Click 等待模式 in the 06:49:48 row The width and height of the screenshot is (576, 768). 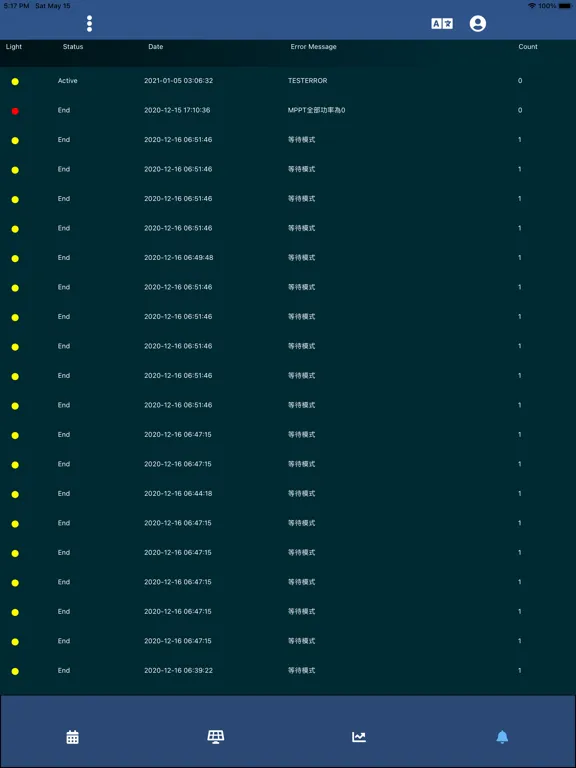coord(302,258)
